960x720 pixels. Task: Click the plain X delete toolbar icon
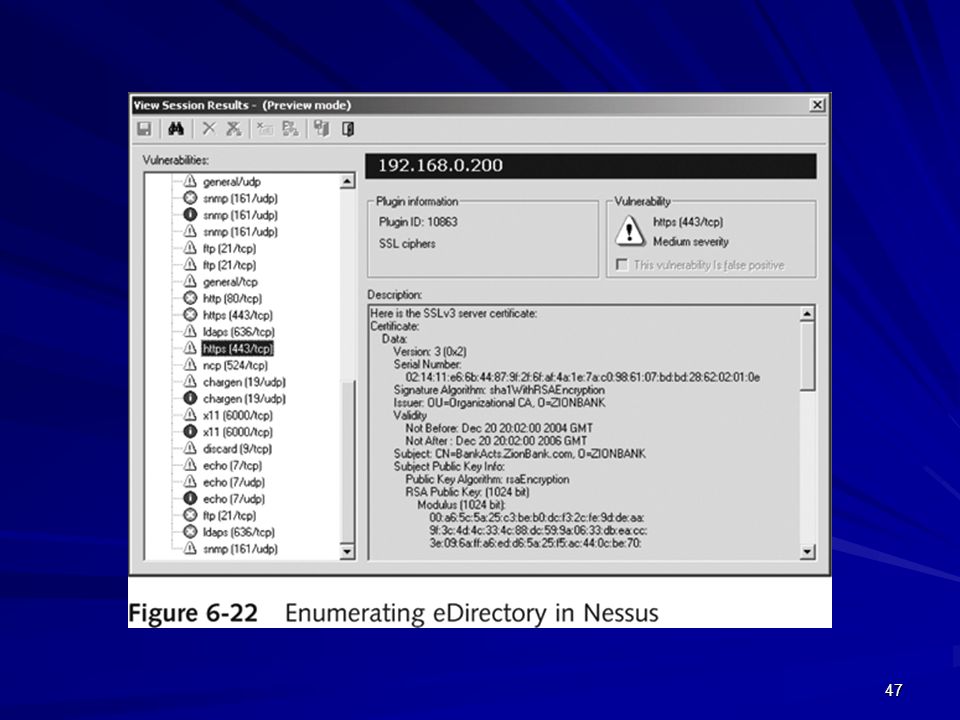coord(209,129)
